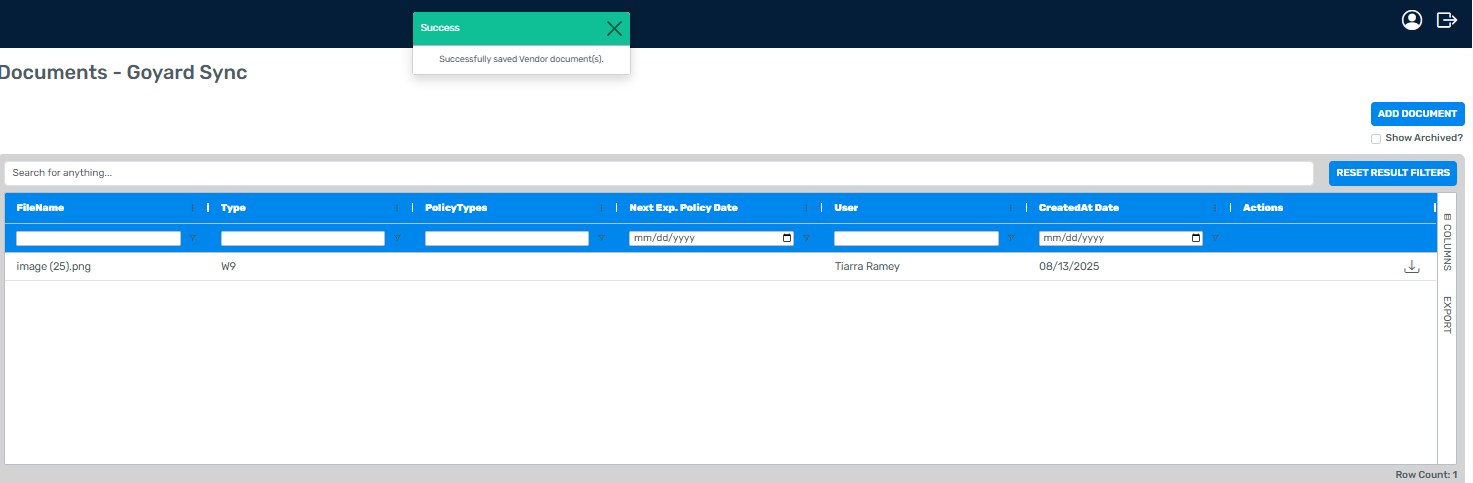
Task: Open the User column menu
Action: 1010,208
